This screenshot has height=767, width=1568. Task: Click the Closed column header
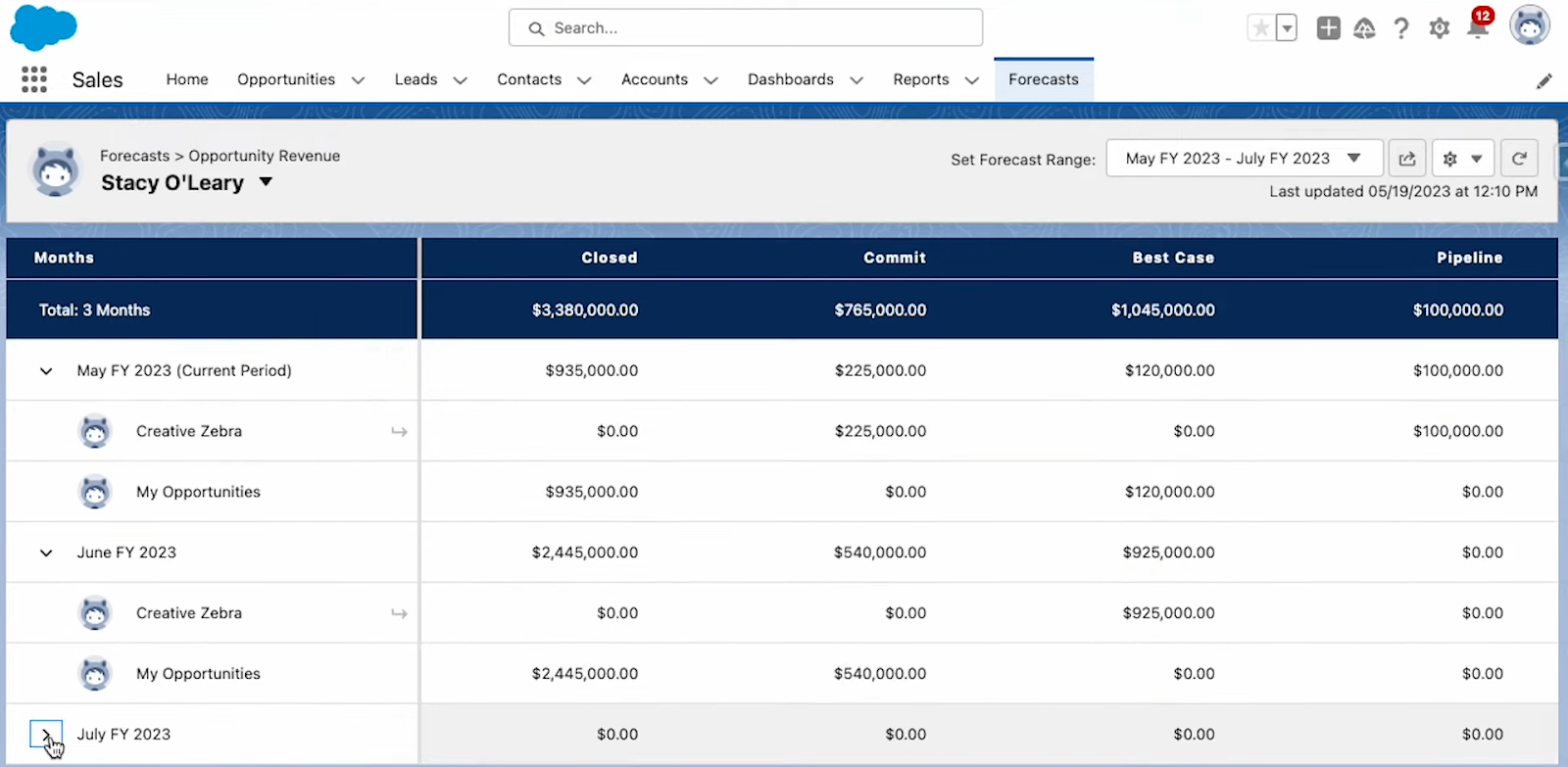point(609,258)
